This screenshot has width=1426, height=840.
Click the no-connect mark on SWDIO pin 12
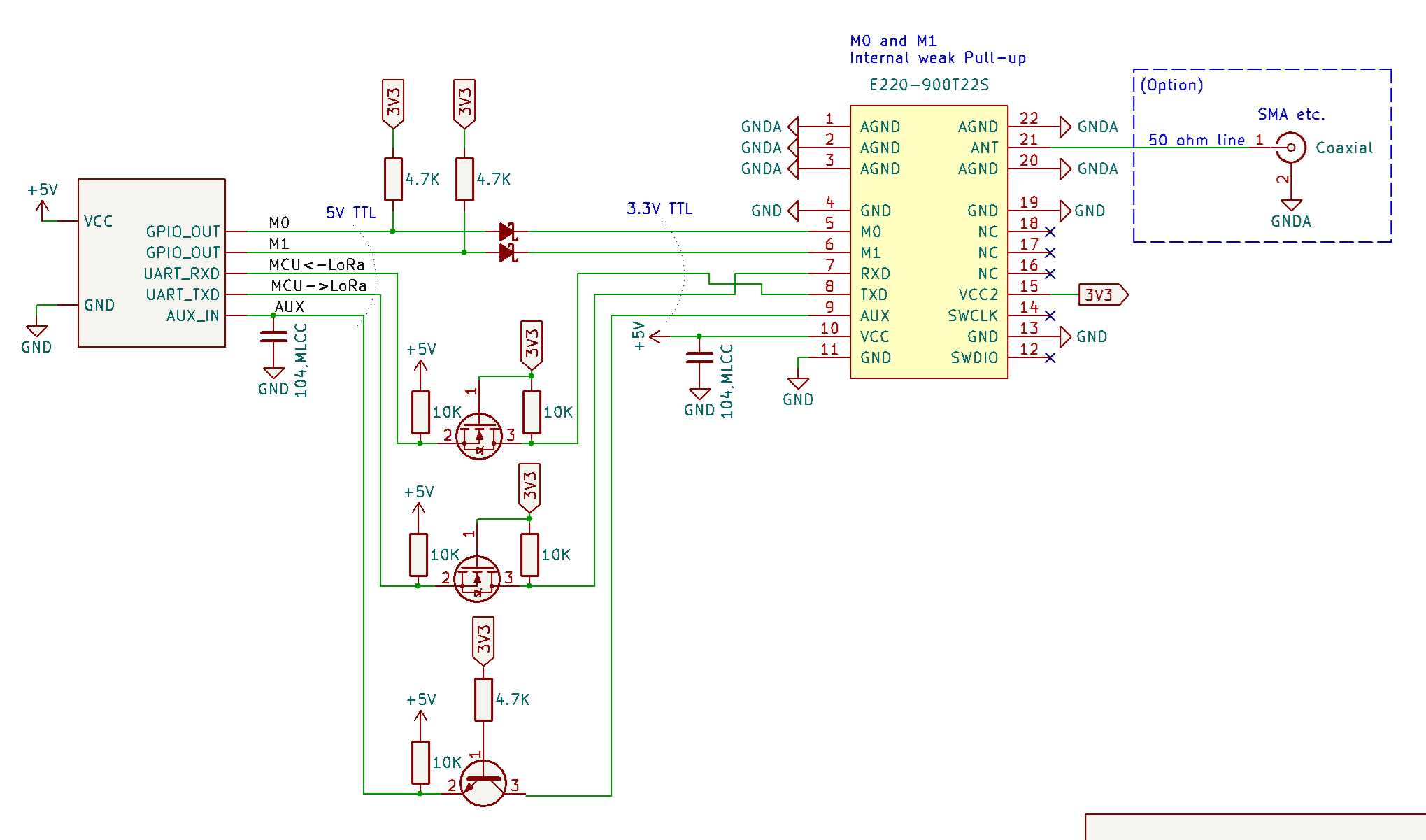1050,357
